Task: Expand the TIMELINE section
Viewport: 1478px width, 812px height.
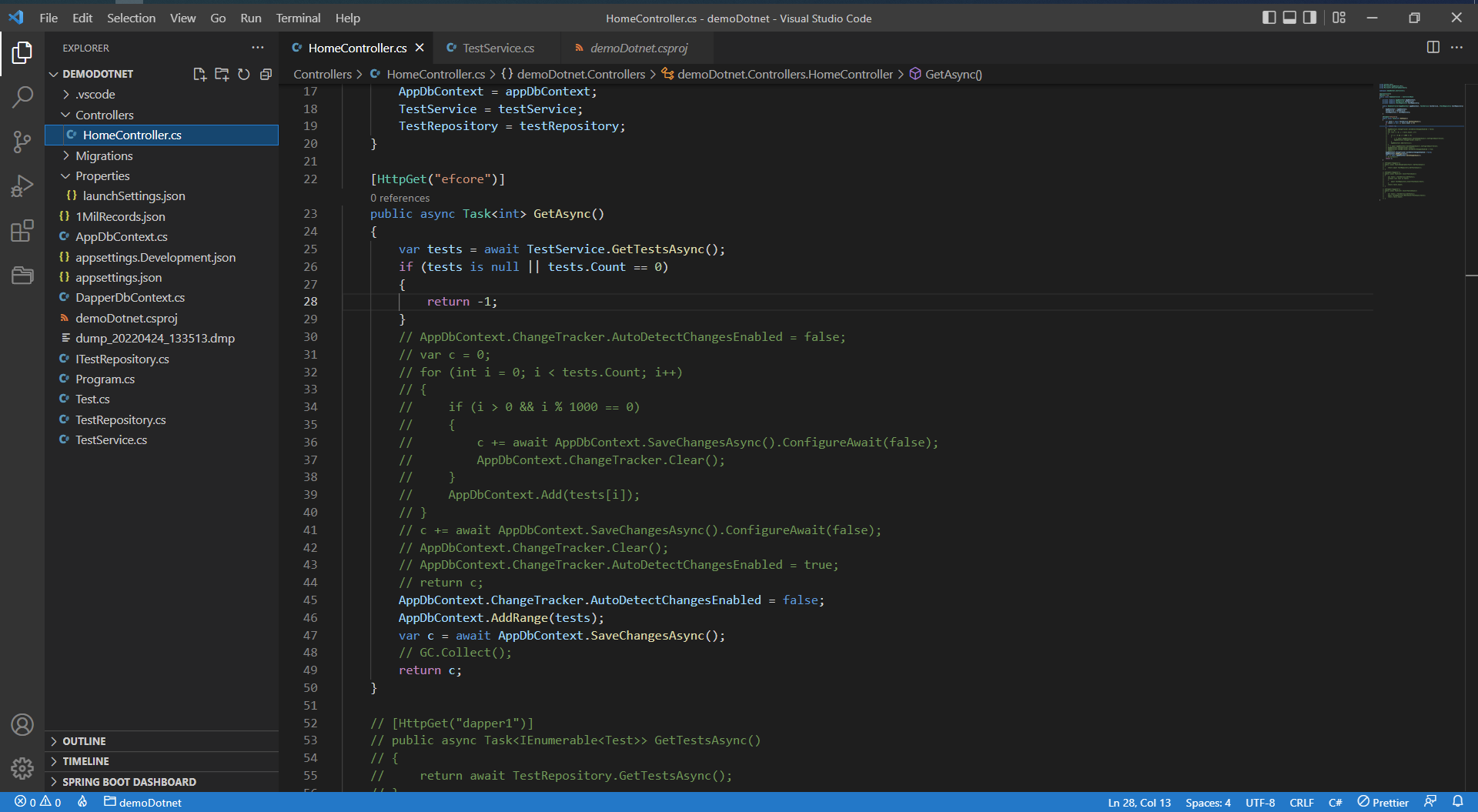Action: pos(162,761)
